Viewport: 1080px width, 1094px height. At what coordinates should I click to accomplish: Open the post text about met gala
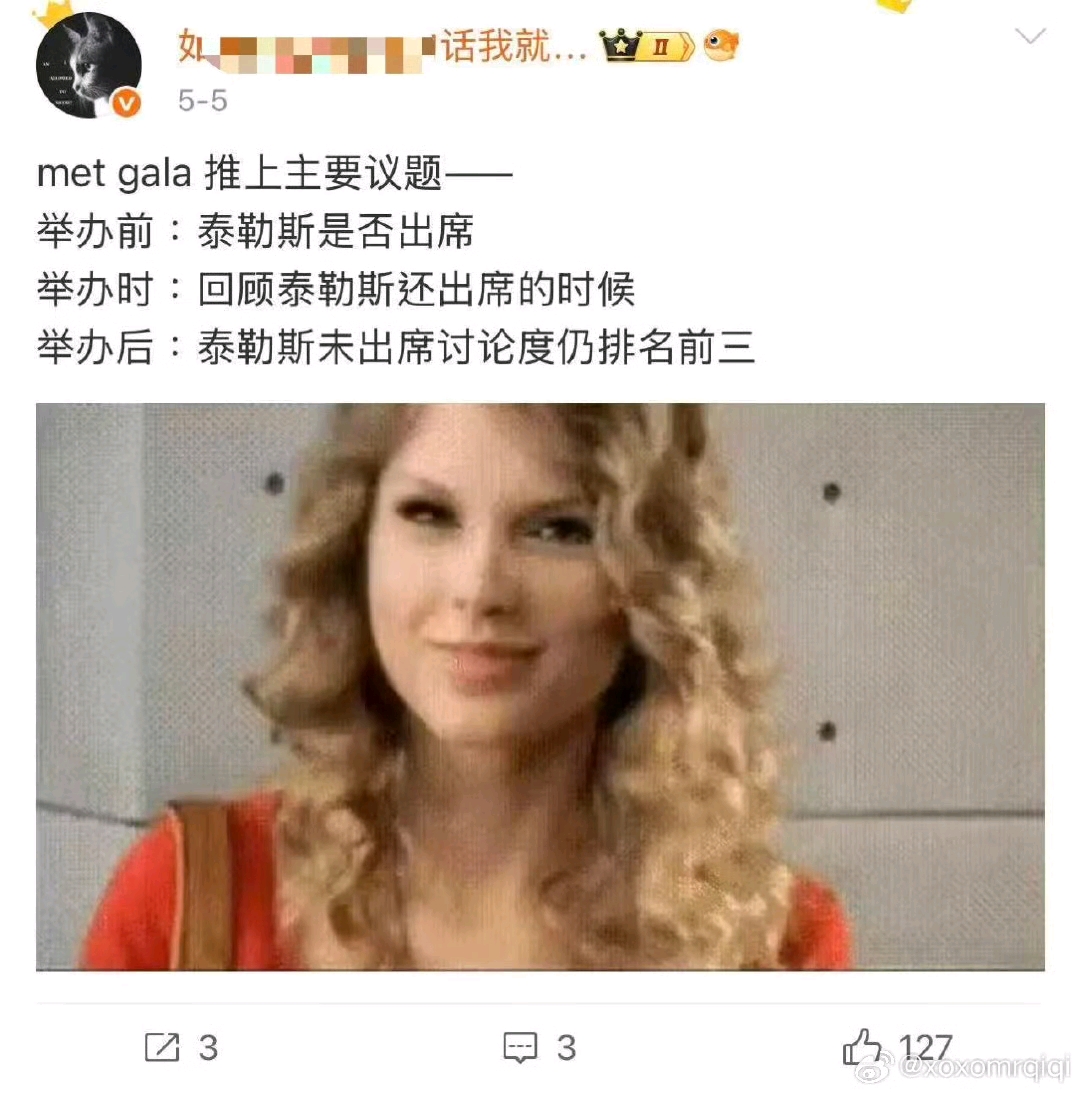(396, 260)
